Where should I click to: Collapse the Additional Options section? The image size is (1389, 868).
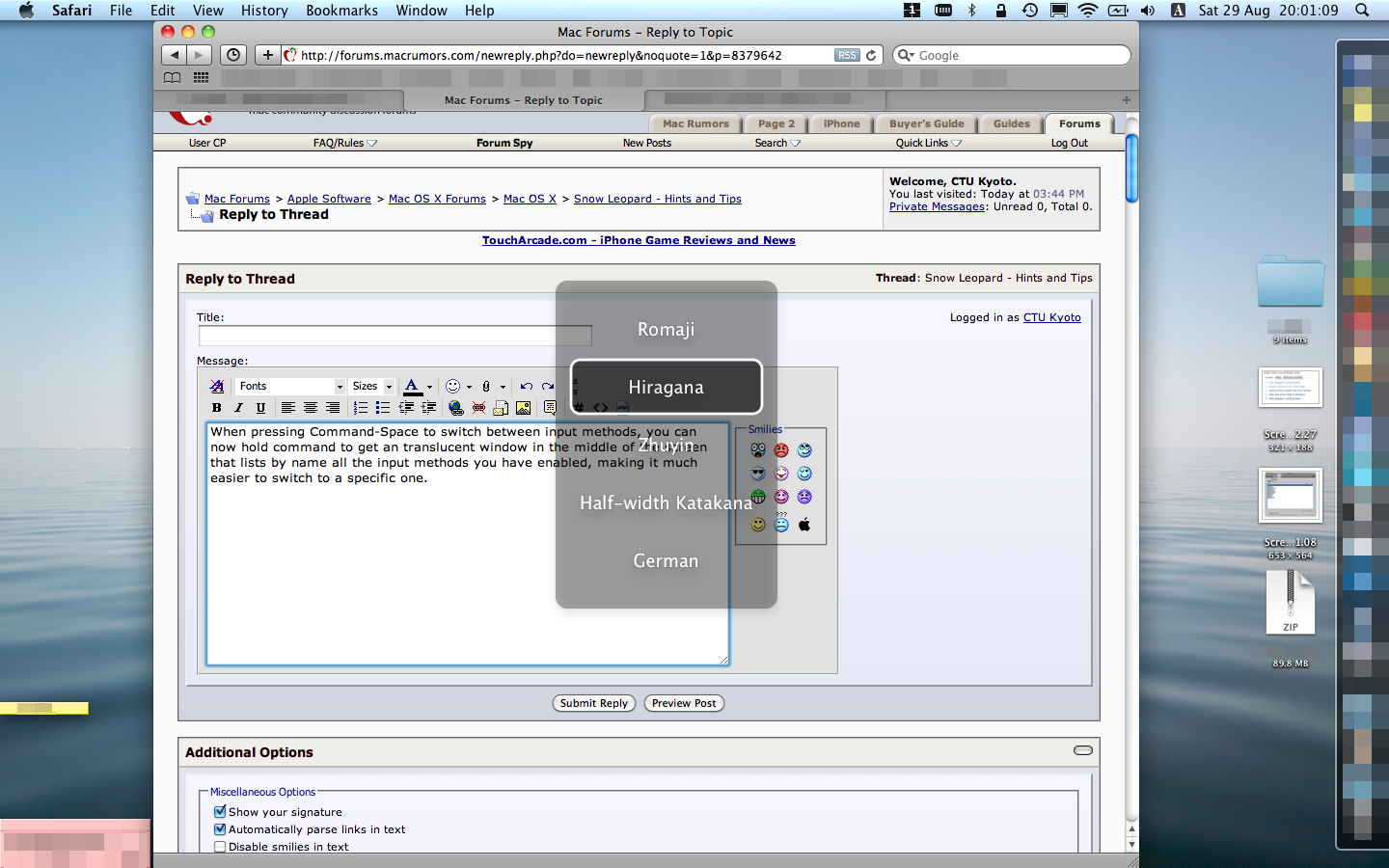1083,750
